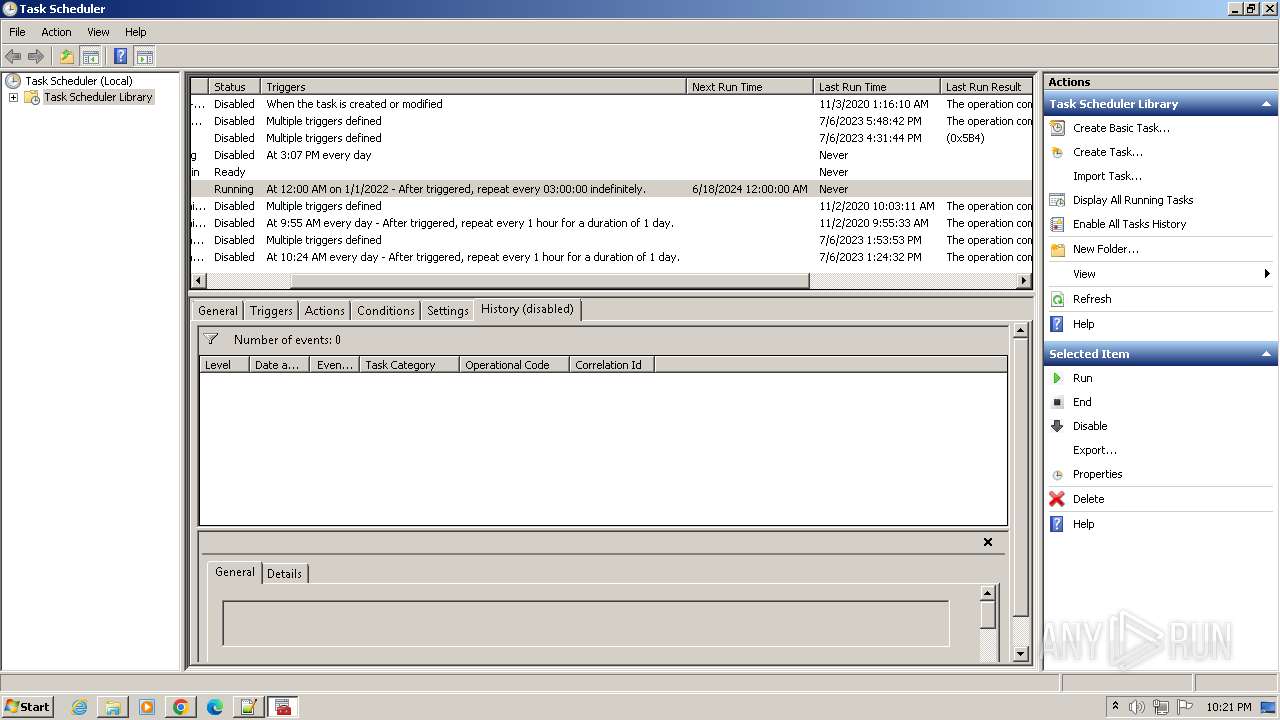Screen dimensions: 1280x720
Task: Switch to the Triggers tab
Action: click(271, 311)
